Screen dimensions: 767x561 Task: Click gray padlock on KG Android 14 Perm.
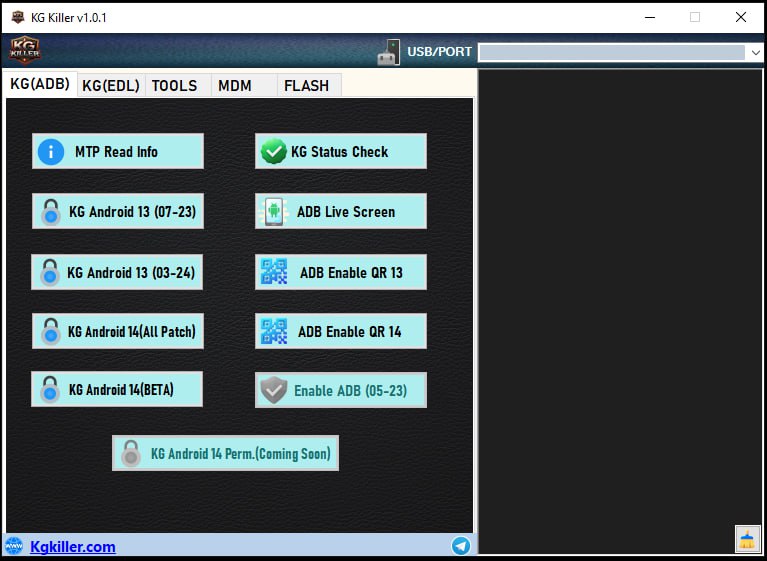(x=131, y=453)
